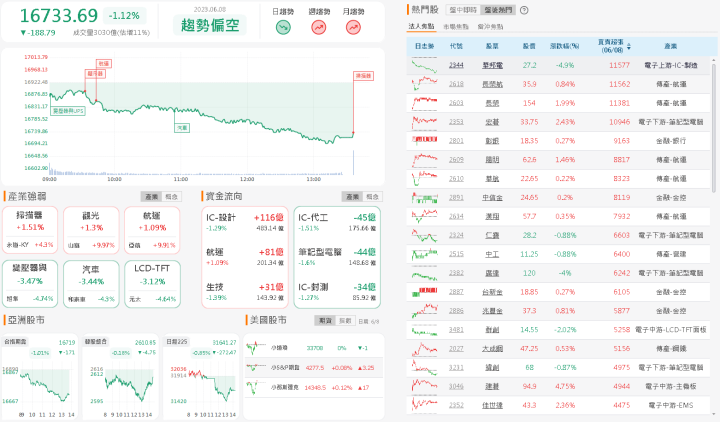Screen dimensions: 720x422
Task: Click IC-代工 -45億 fund flow row
Action: tap(337, 222)
